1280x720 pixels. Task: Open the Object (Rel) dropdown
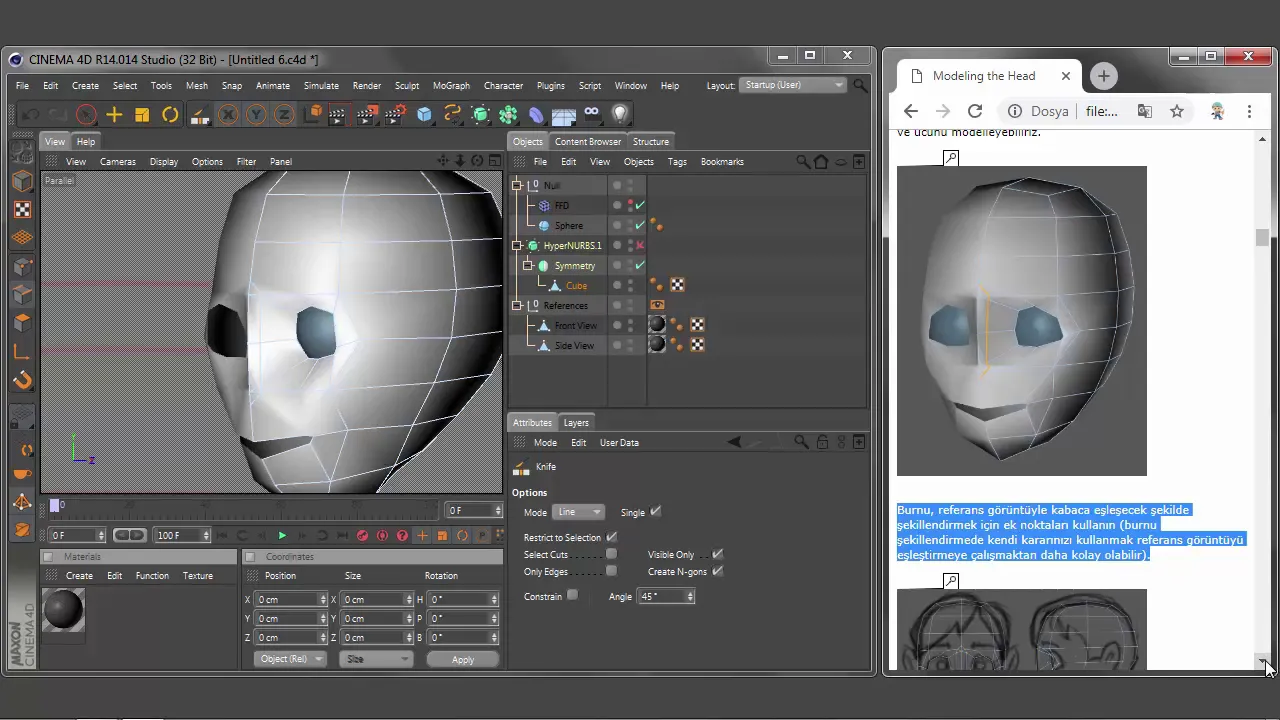click(x=290, y=659)
